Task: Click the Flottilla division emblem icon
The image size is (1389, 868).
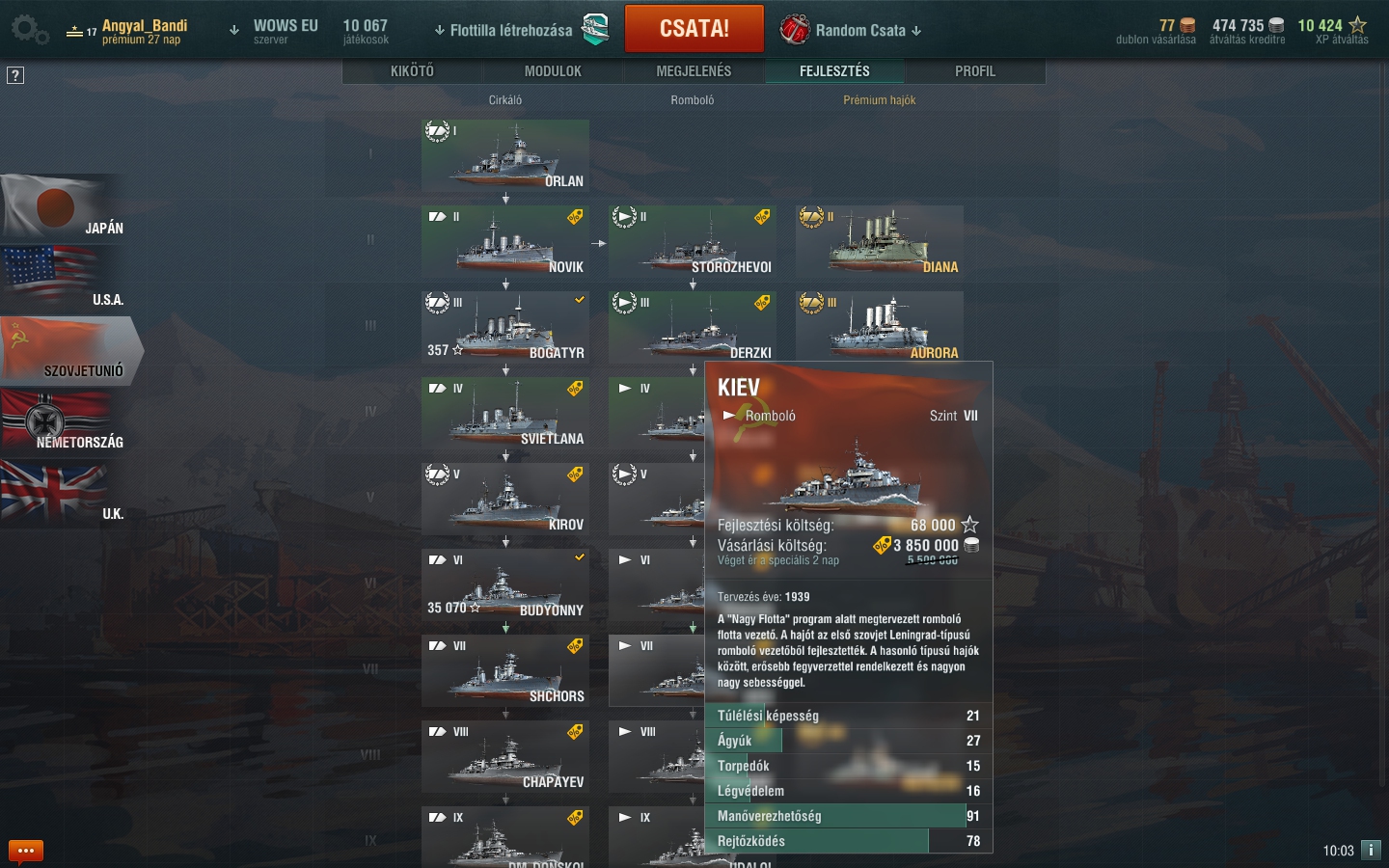Action: pyautogui.click(x=596, y=30)
